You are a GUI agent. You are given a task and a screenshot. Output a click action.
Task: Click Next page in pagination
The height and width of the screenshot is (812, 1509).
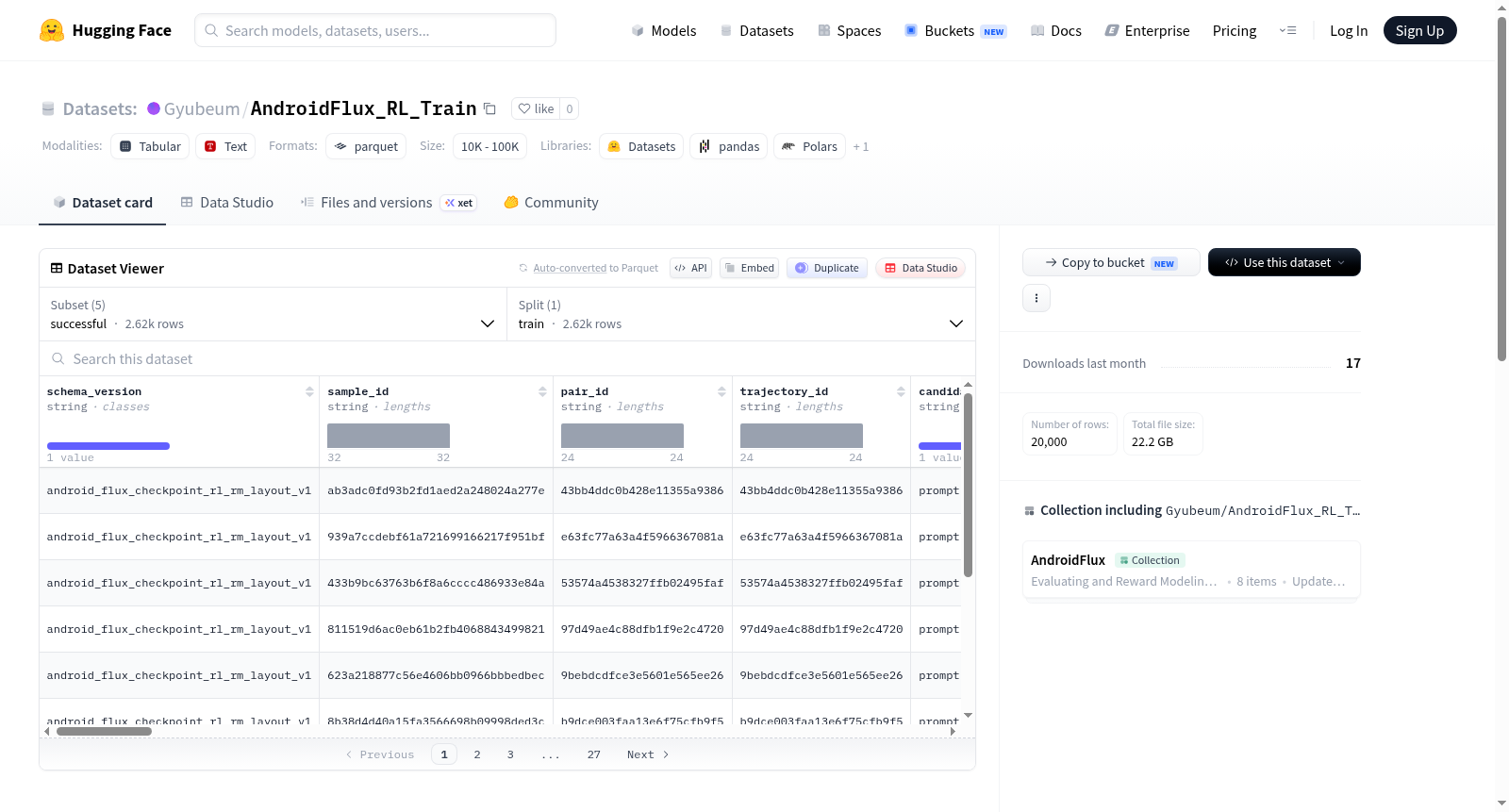point(648,754)
